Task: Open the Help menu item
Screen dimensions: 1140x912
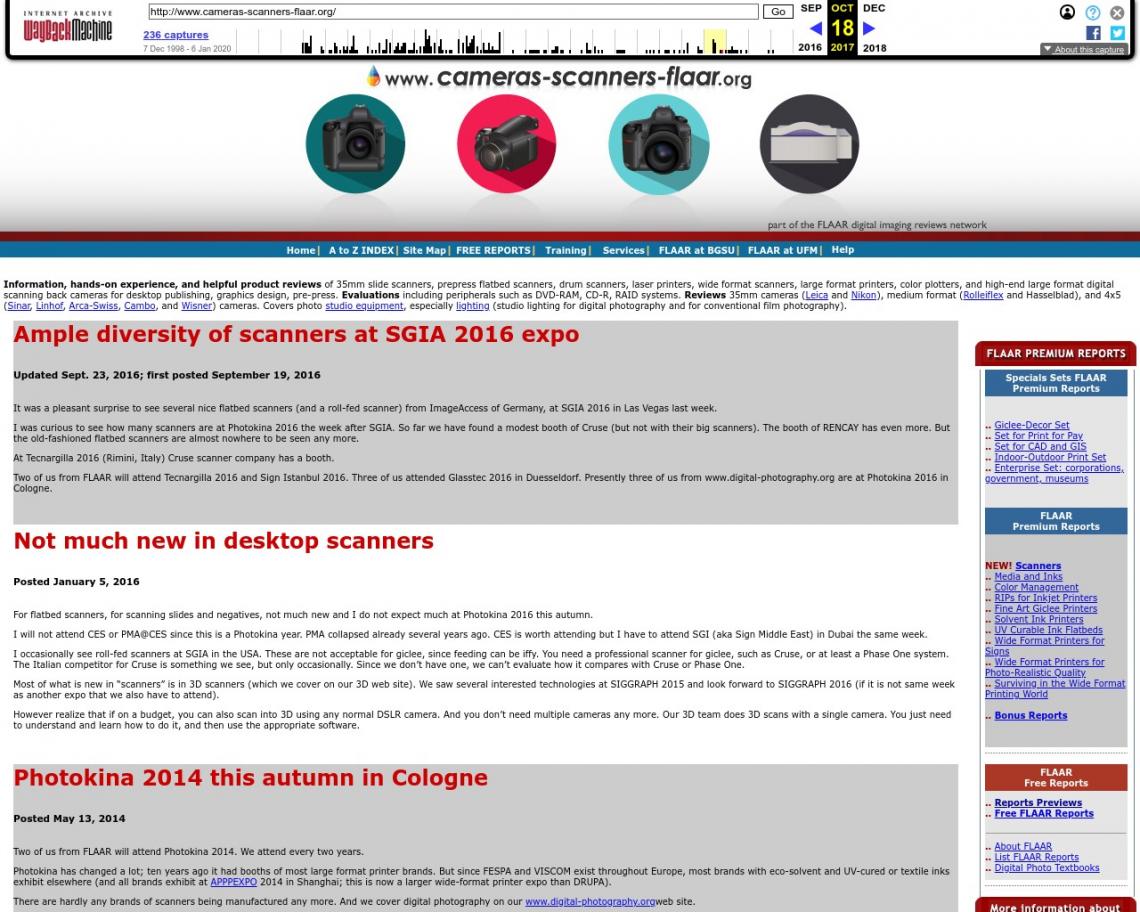Action: tap(843, 249)
